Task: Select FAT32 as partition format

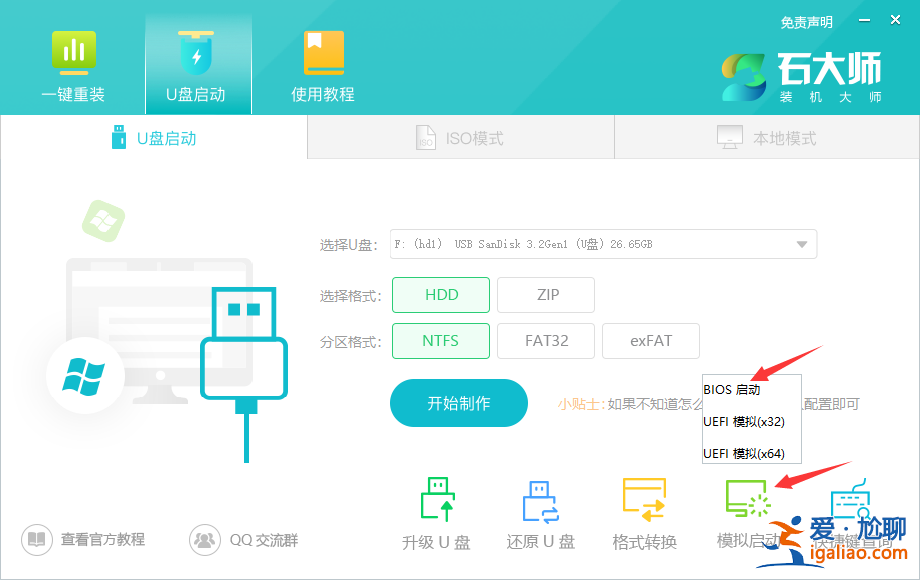Action: point(546,340)
